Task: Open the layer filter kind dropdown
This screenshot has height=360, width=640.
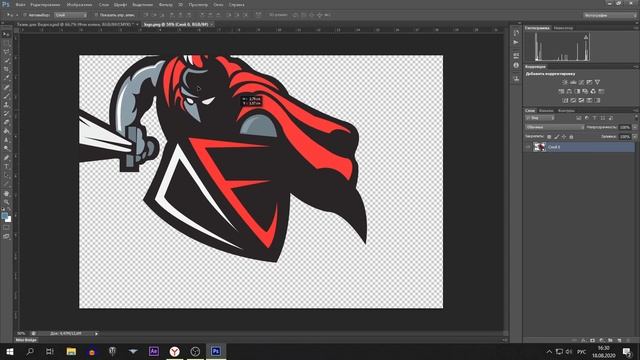Action: point(540,118)
